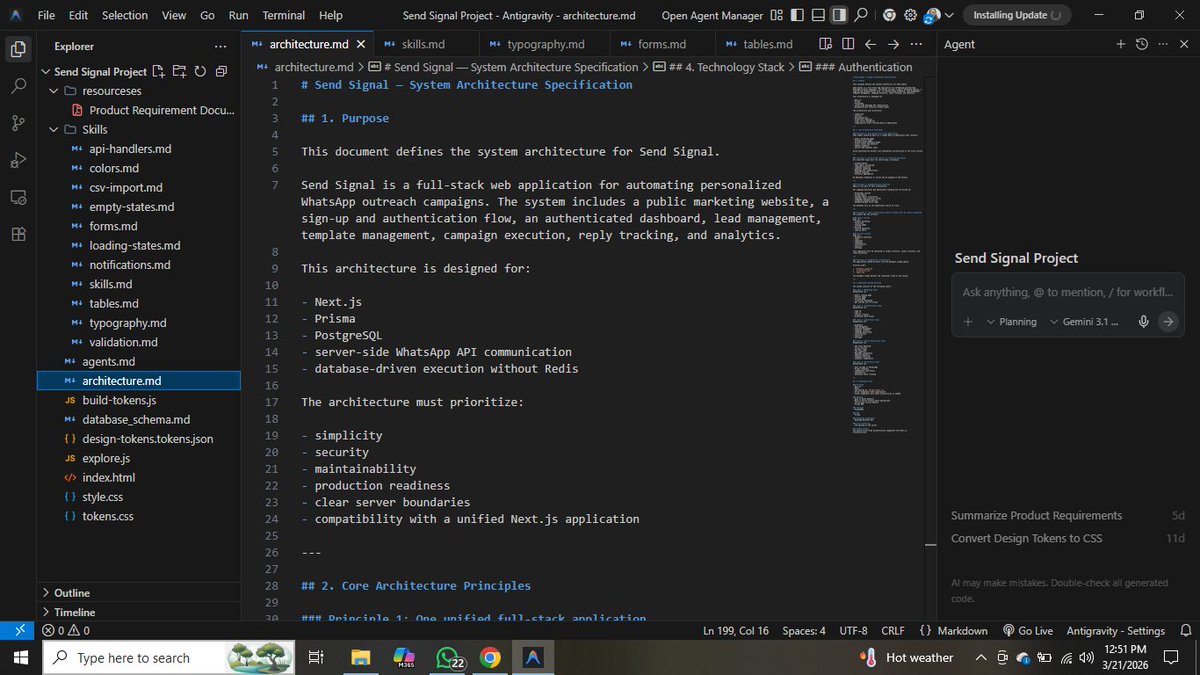Open the Help menu
This screenshot has height=675, width=1200.
[x=331, y=15]
